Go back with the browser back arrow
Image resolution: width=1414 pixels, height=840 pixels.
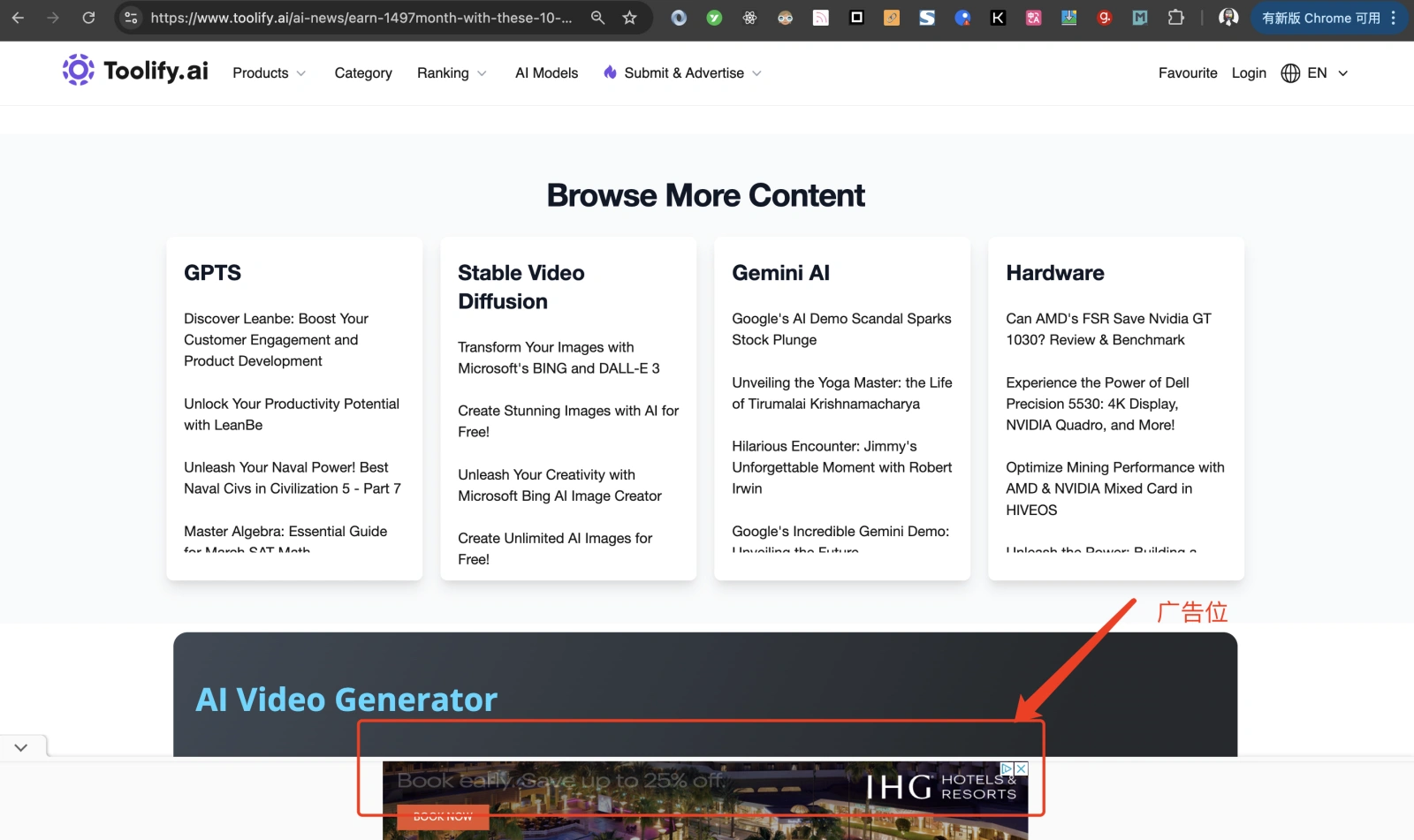click(18, 18)
